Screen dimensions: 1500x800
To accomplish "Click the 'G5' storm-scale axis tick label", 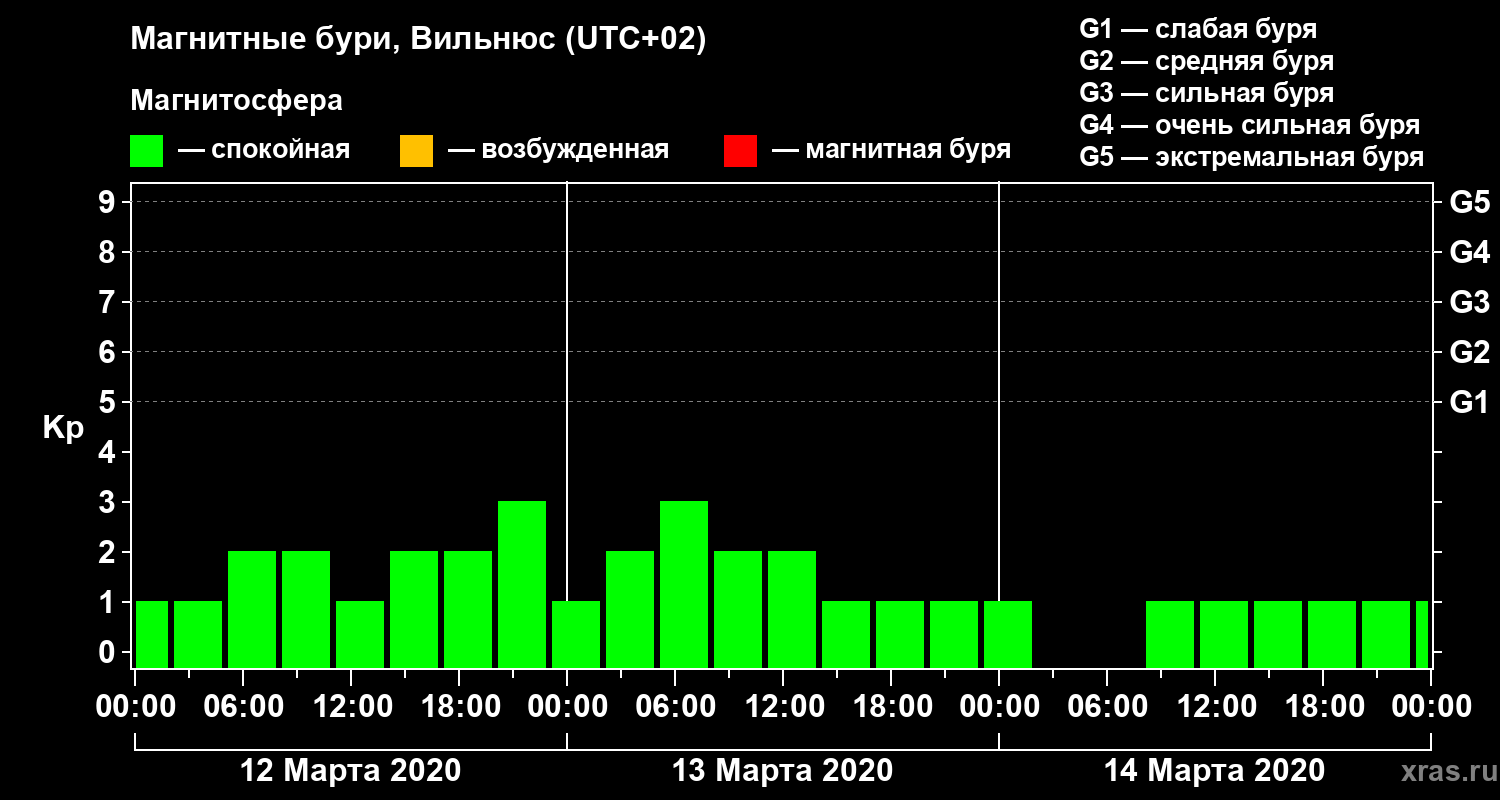I will (1469, 202).
